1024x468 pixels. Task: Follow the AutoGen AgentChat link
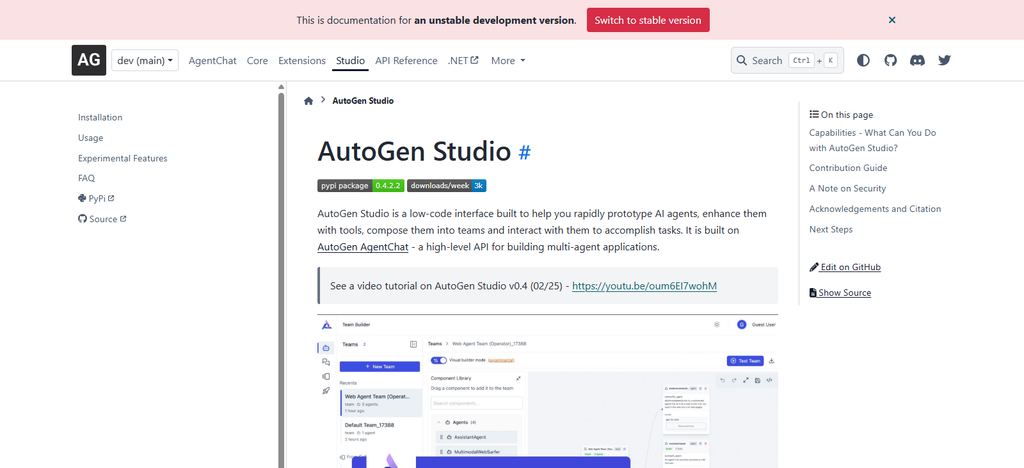(362, 247)
